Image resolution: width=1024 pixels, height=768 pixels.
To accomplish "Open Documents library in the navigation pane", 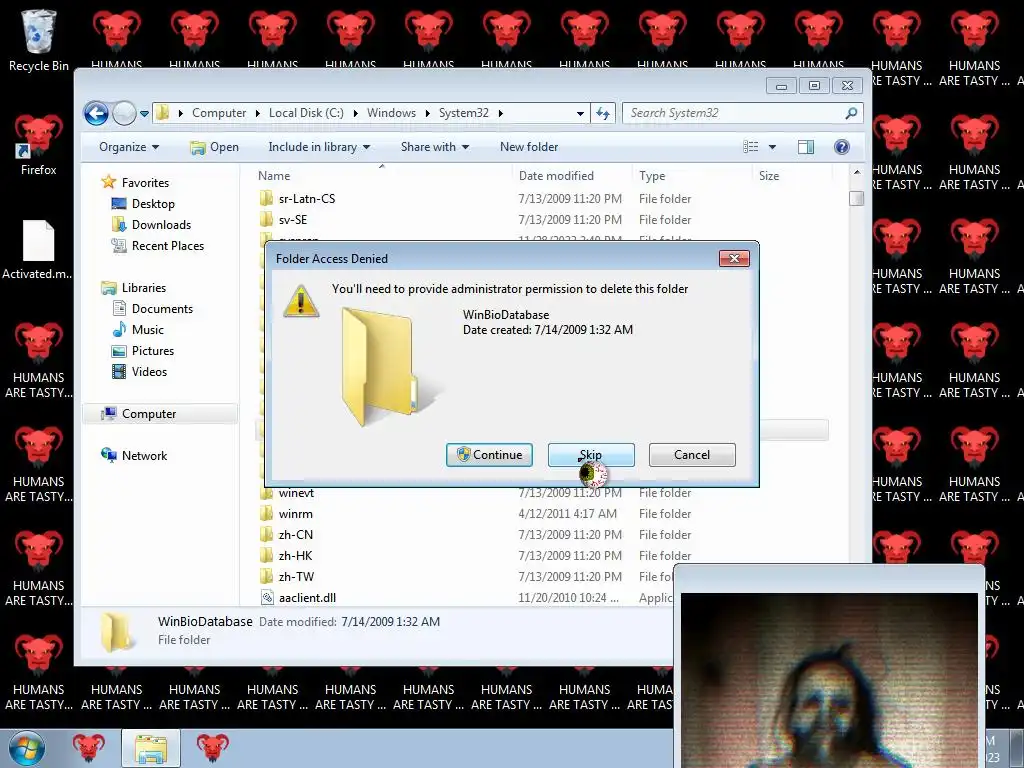I will [153, 309].
